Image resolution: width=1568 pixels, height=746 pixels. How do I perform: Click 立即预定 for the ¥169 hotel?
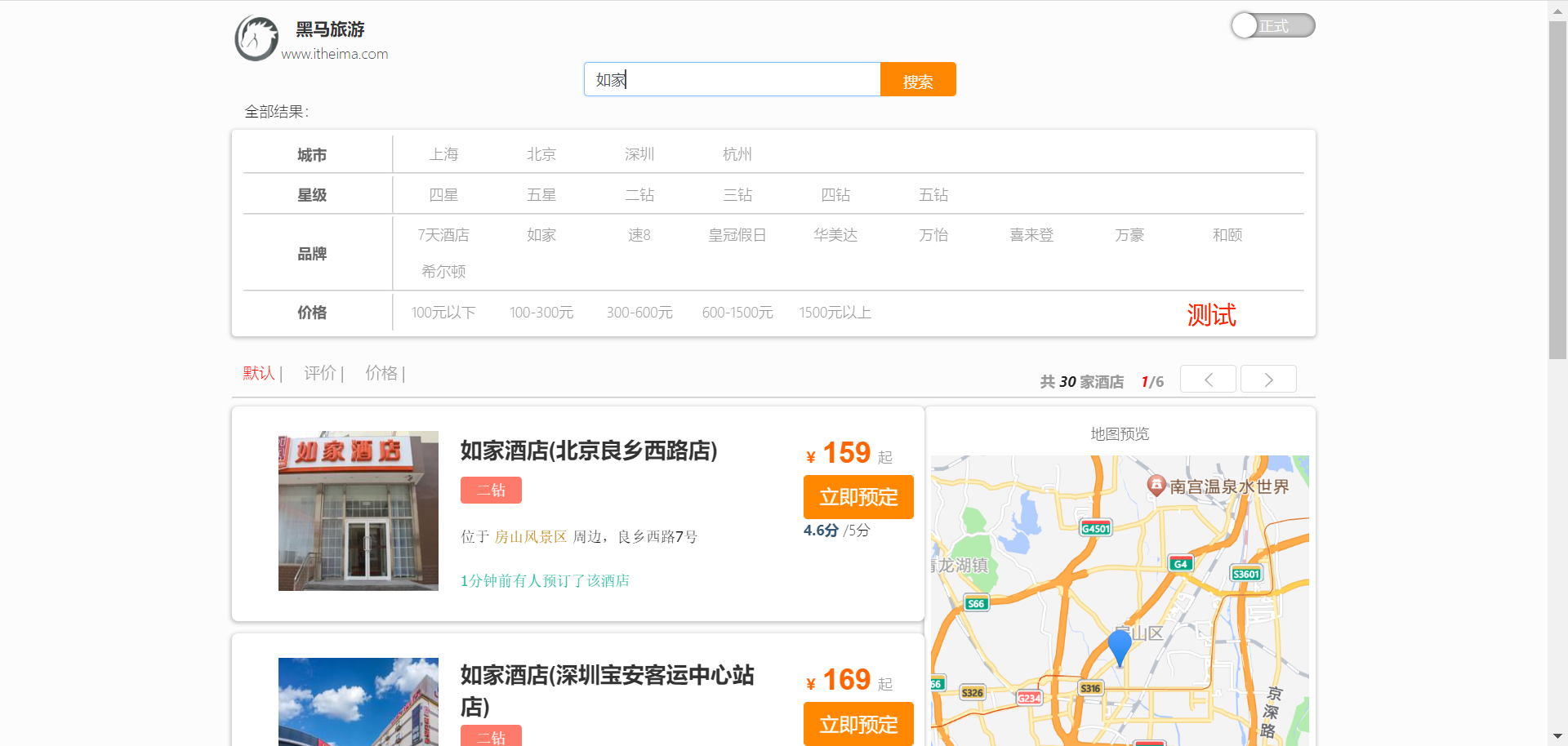point(858,724)
